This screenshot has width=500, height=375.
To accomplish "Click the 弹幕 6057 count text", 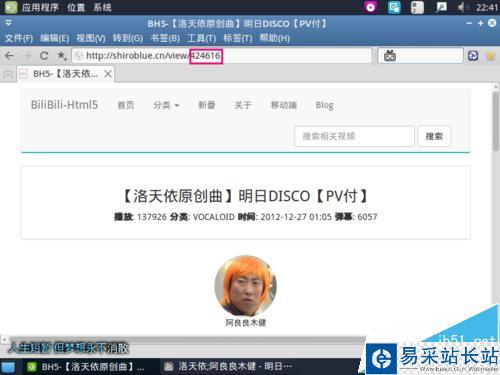I will coord(356,217).
